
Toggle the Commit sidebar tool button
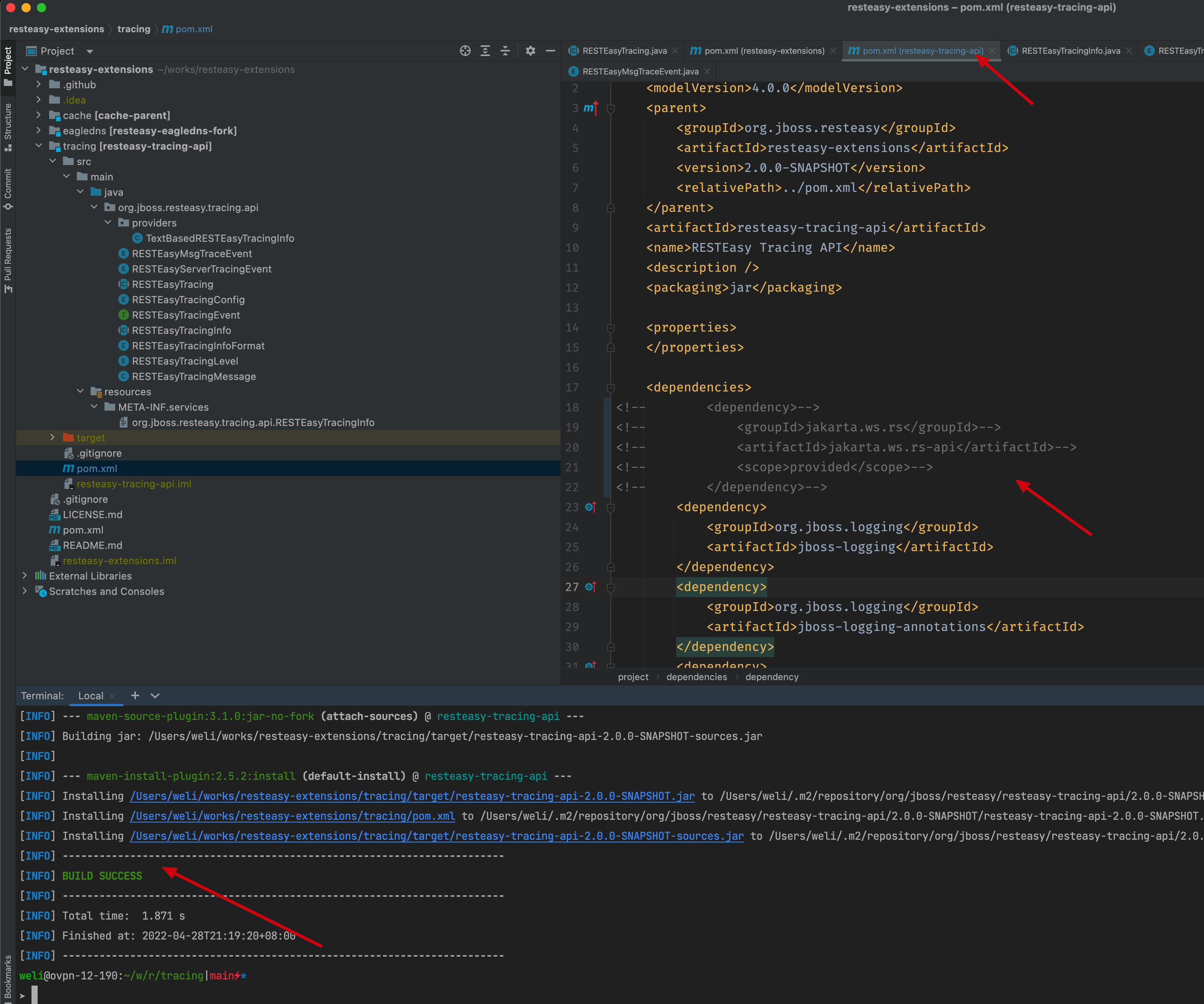click(8, 190)
